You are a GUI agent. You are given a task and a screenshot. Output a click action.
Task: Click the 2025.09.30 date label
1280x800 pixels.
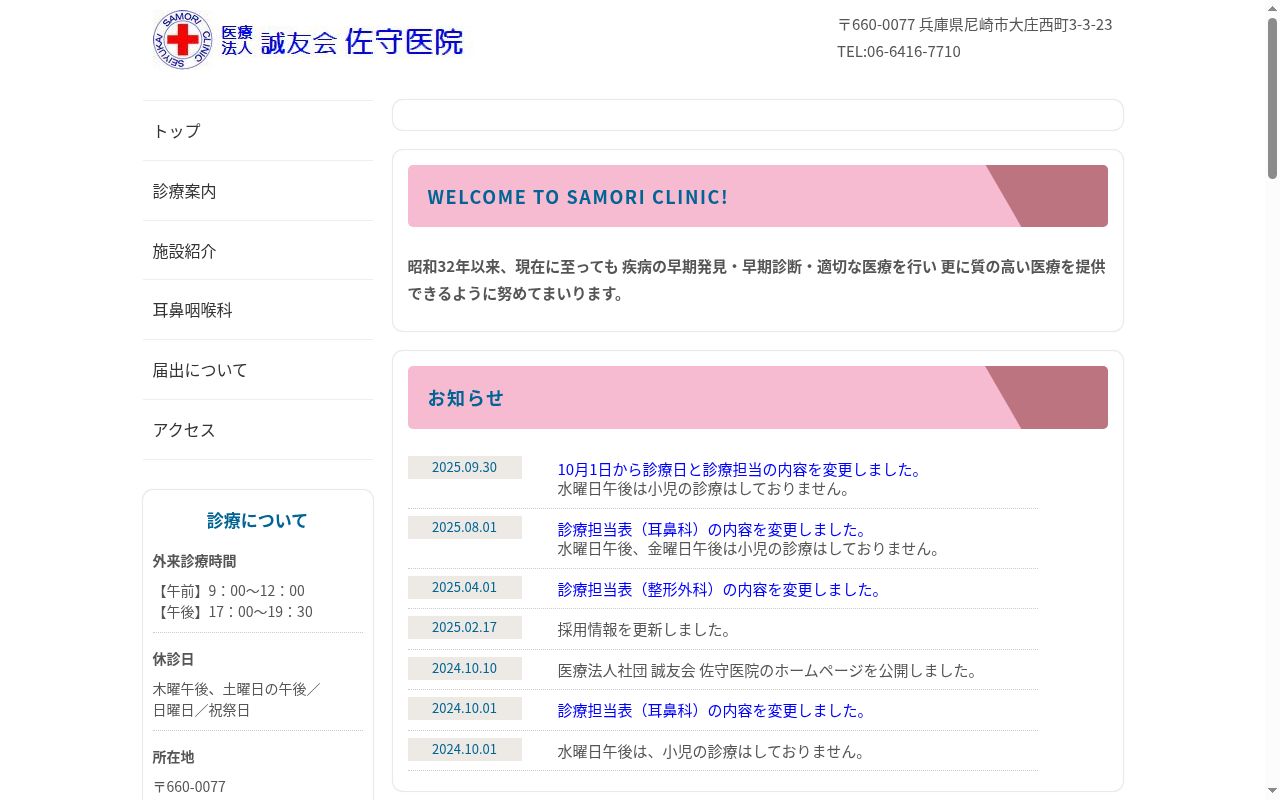(x=464, y=467)
